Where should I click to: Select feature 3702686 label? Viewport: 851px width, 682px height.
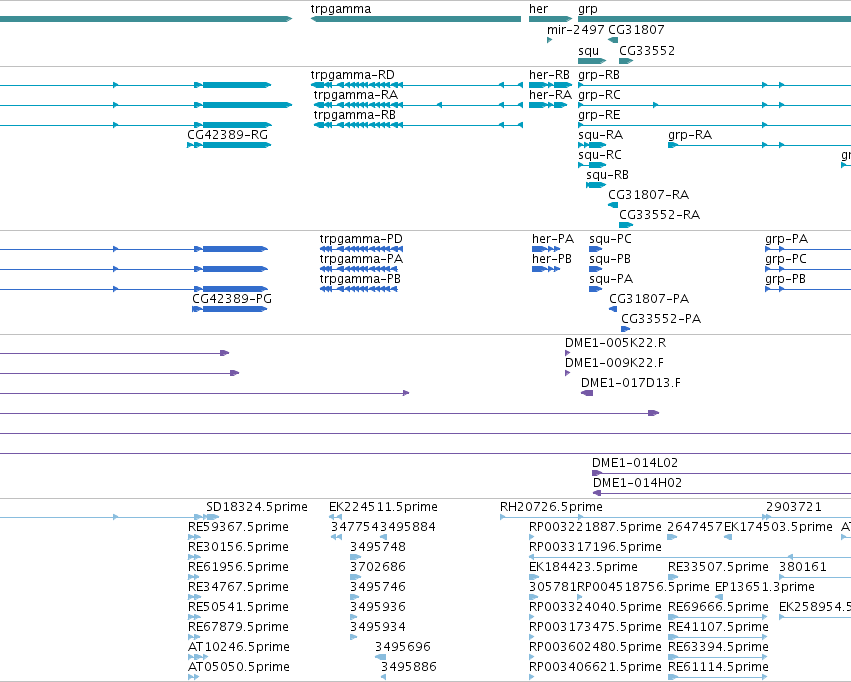pos(378,567)
